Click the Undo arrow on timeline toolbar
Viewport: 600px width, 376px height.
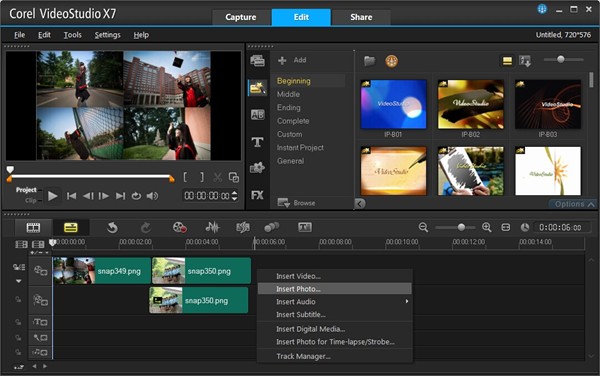tap(112, 228)
